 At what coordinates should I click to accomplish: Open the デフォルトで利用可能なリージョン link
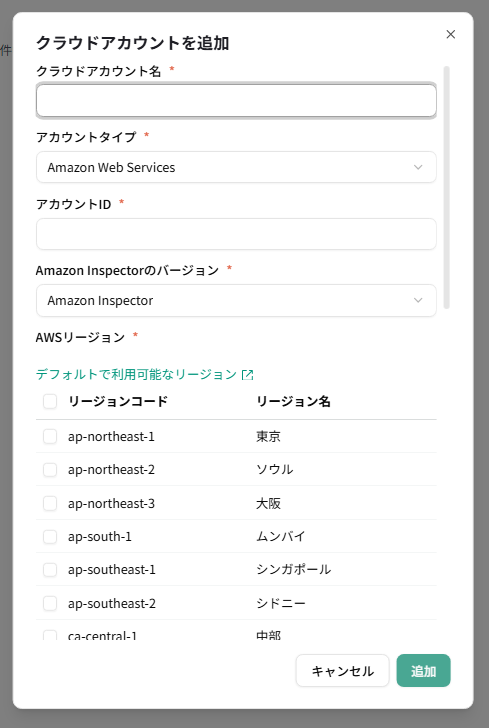(145, 374)
